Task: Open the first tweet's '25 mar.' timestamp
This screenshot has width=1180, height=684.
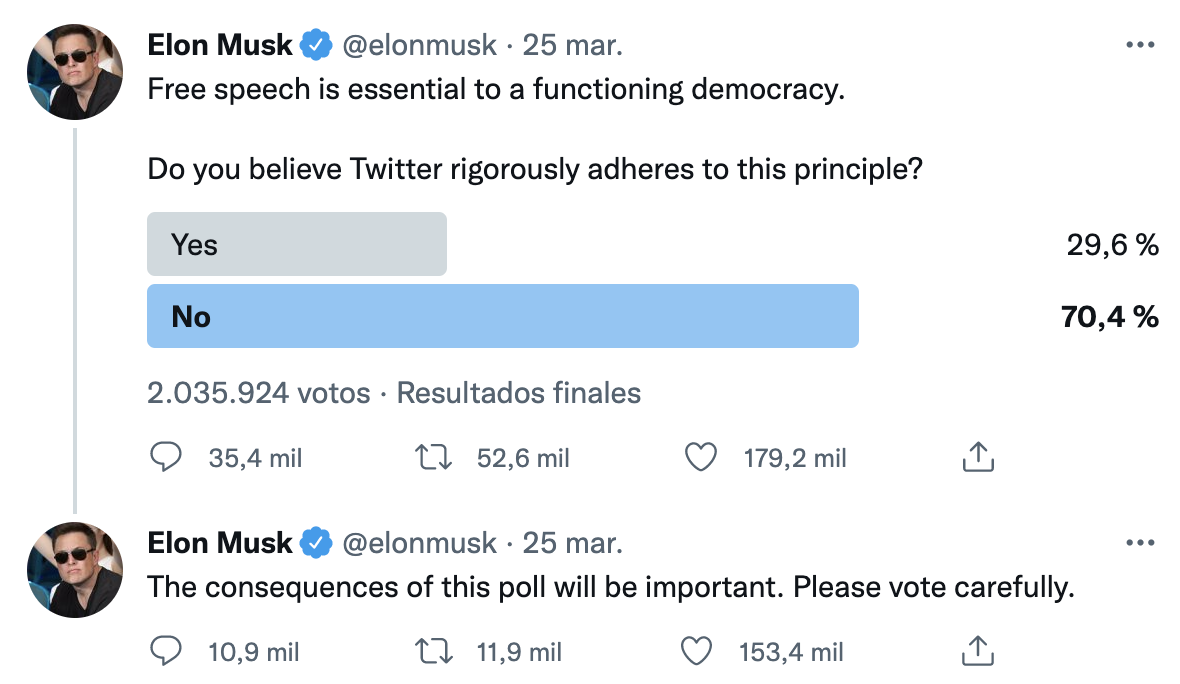Action: pos(573,45)
